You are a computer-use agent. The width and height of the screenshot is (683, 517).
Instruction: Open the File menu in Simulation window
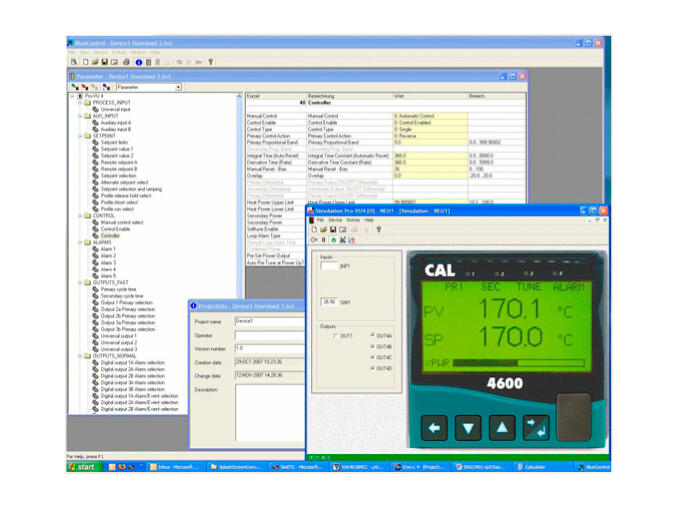tap(321, 219)
